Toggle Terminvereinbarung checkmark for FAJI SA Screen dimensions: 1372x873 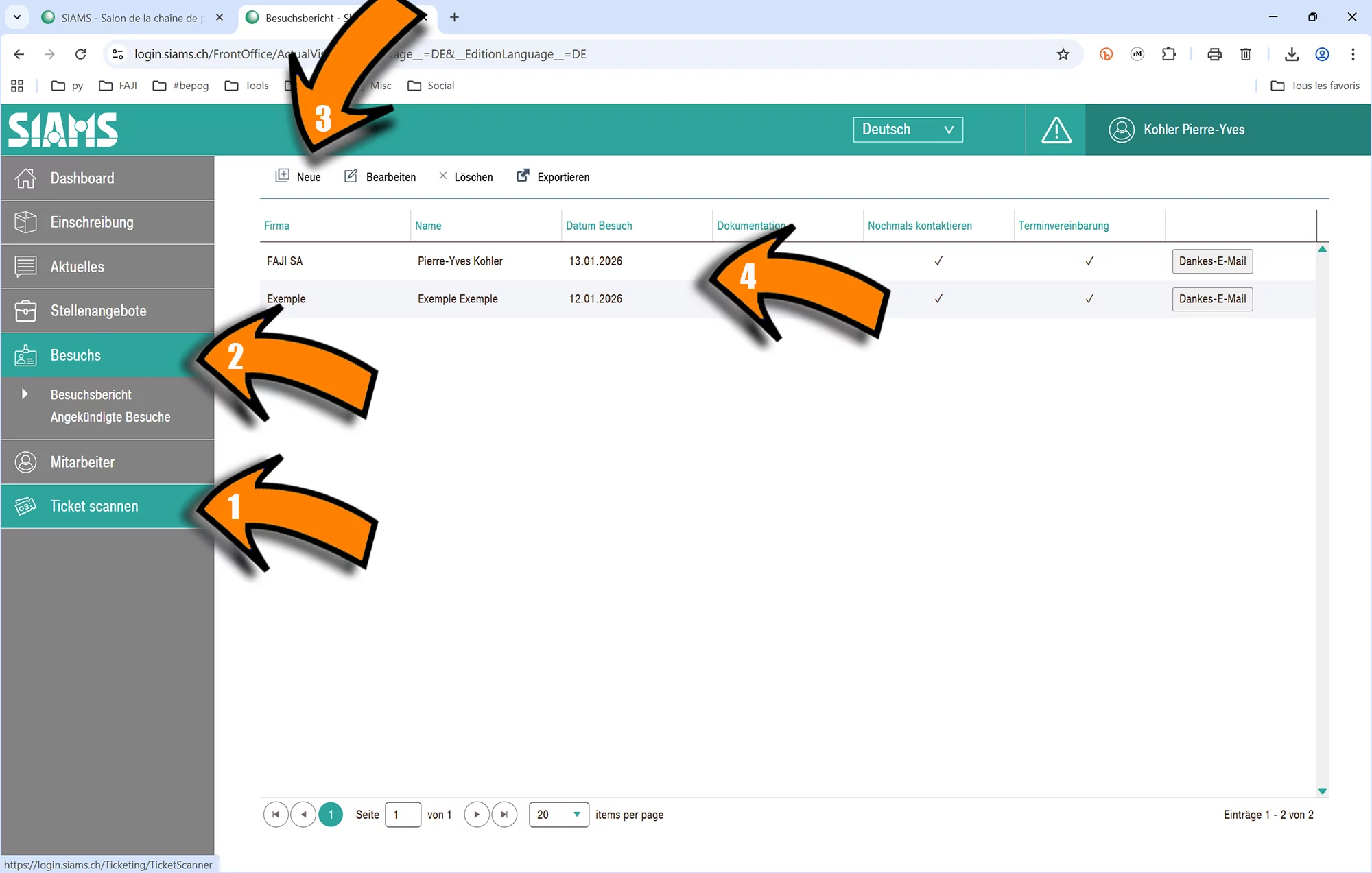coord(1089,261)
